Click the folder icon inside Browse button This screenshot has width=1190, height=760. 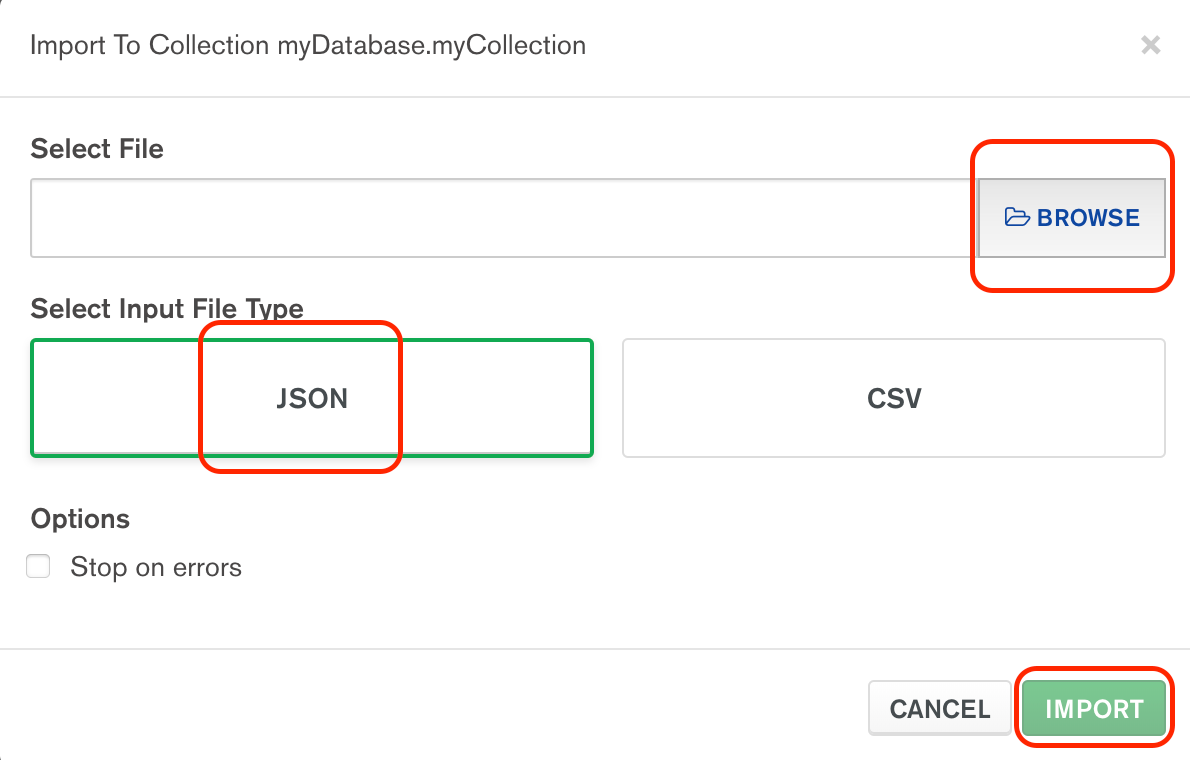click(1017, 217)
